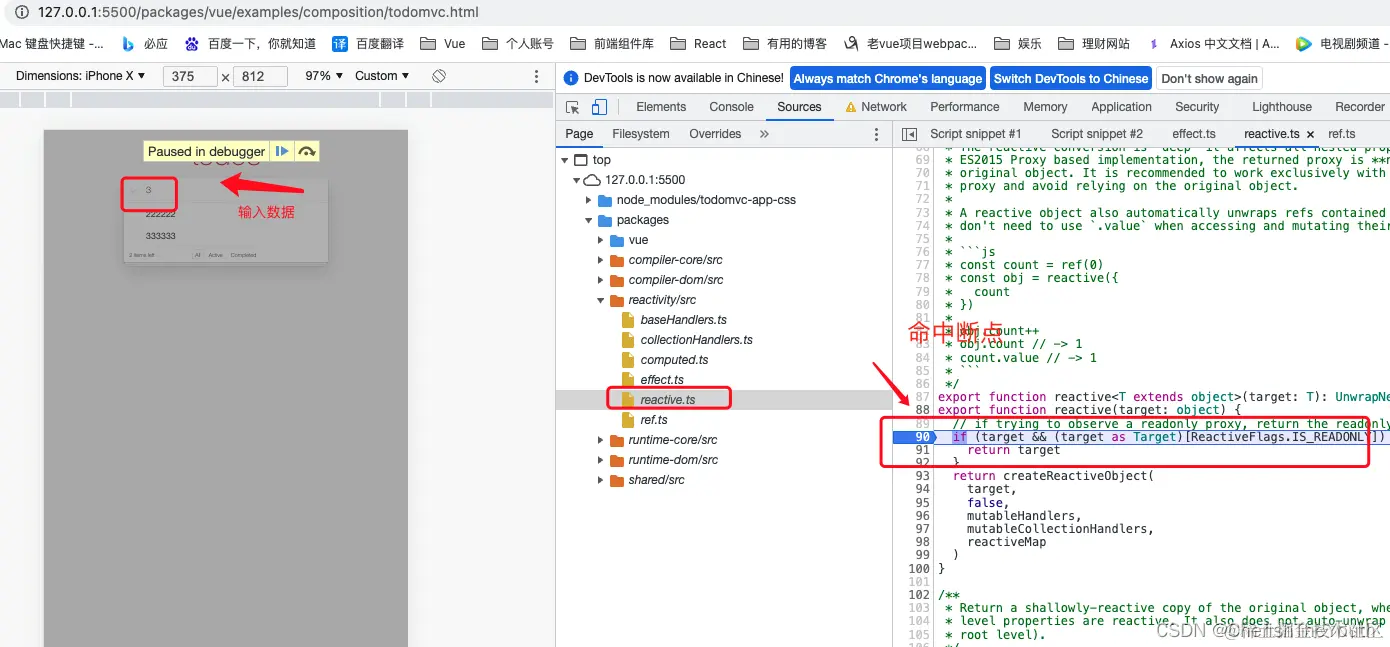The height and width of the screenshot is (647, 1390).
Task: Switch to the Application panel
Action: coord(1121,107)
